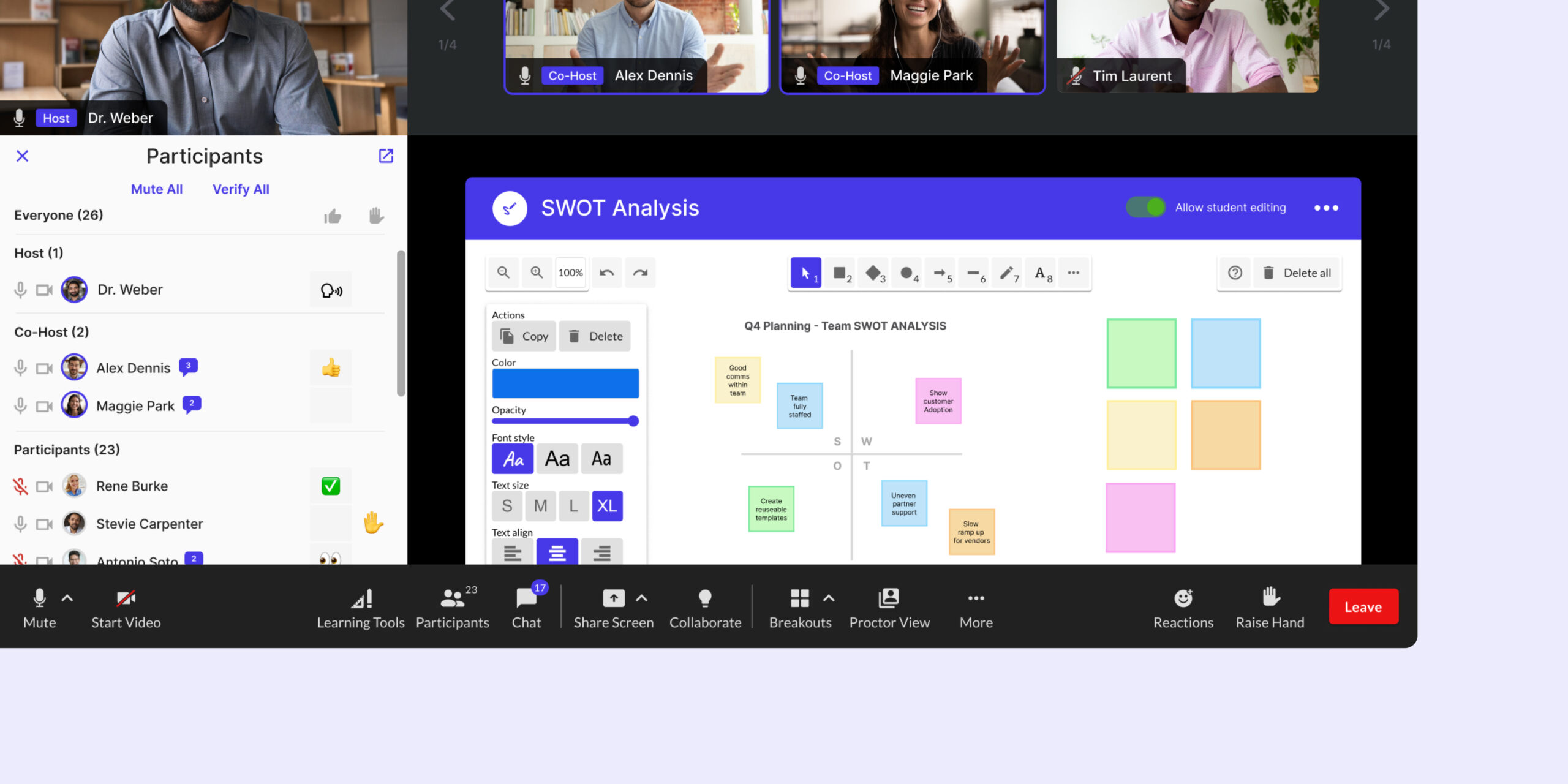Viewport: 1568px width, 784px height.
Task: Expand Share Screen options chevron
Action: point(641,598)
